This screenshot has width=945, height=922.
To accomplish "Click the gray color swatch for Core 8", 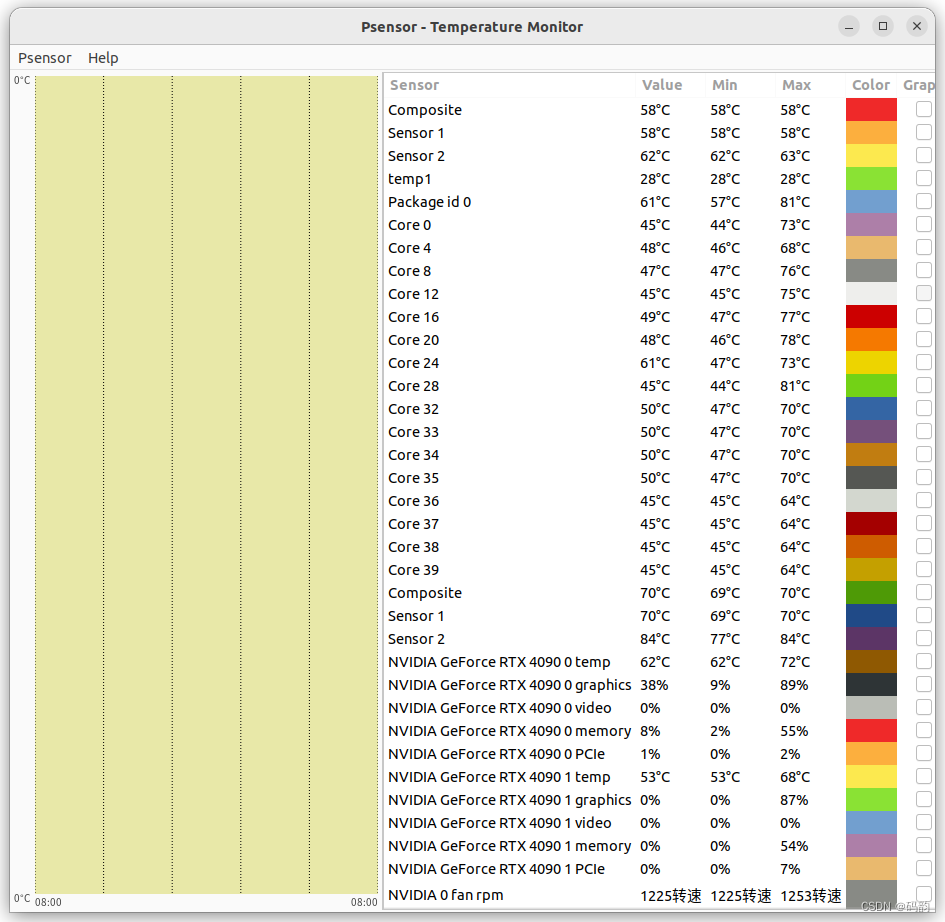I will (x=871, y=270).
